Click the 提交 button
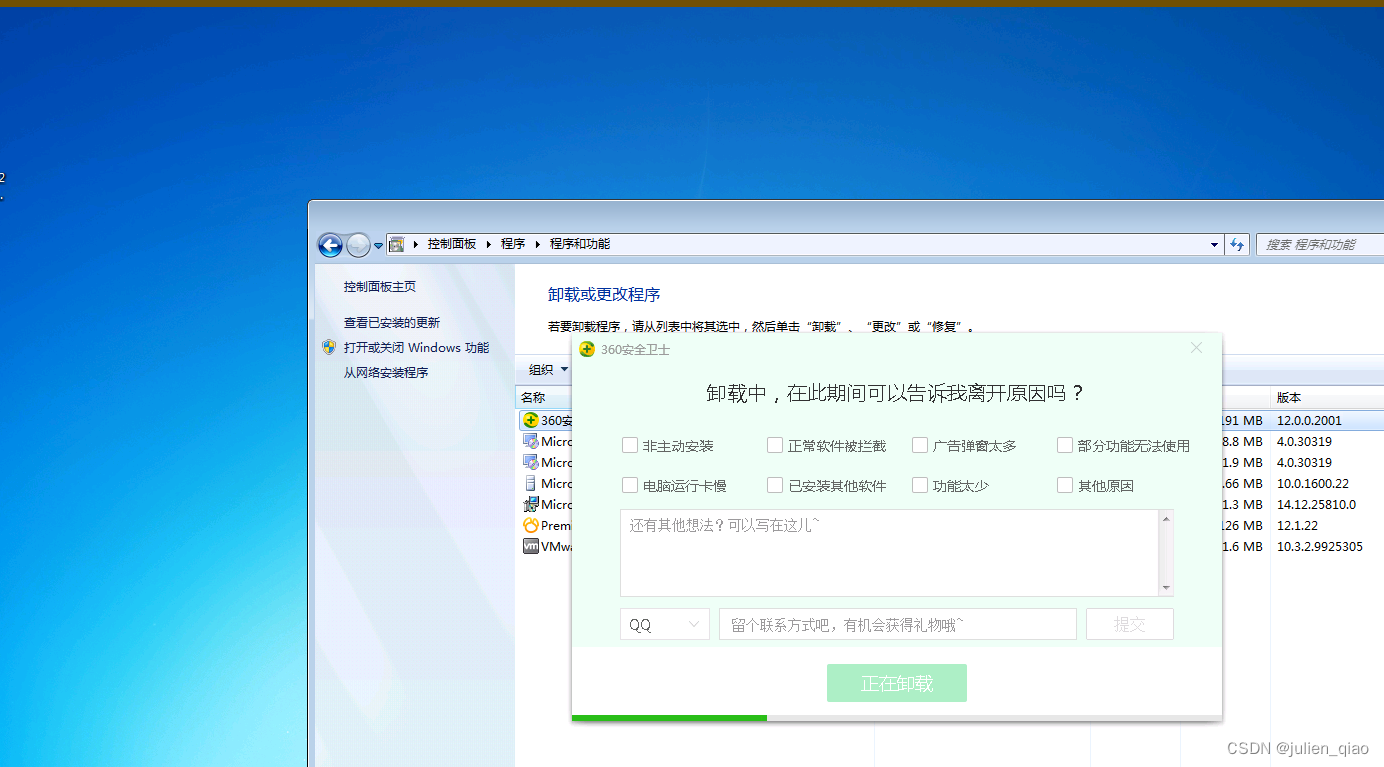 point(1130,624)
